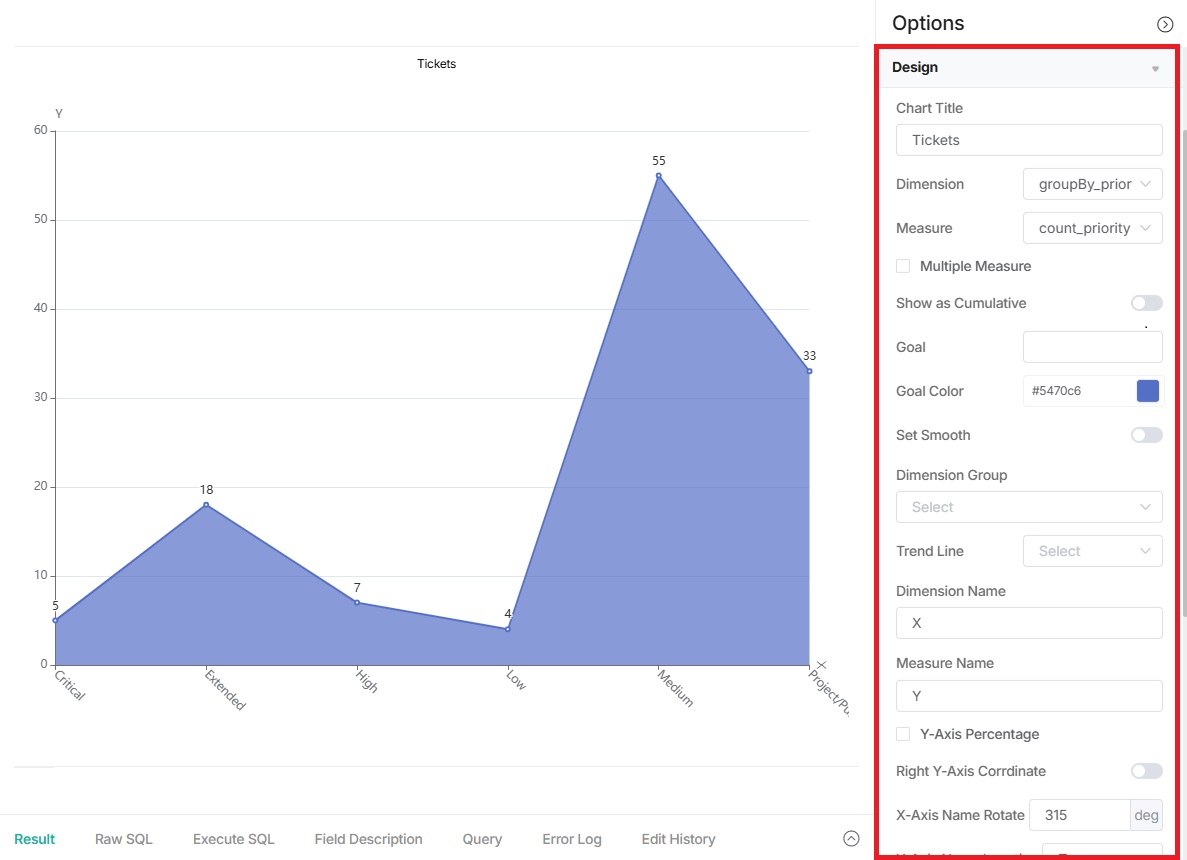View the Edit History tab
Viewport: 1187px width, 860px height.
[x=678, y=839]
